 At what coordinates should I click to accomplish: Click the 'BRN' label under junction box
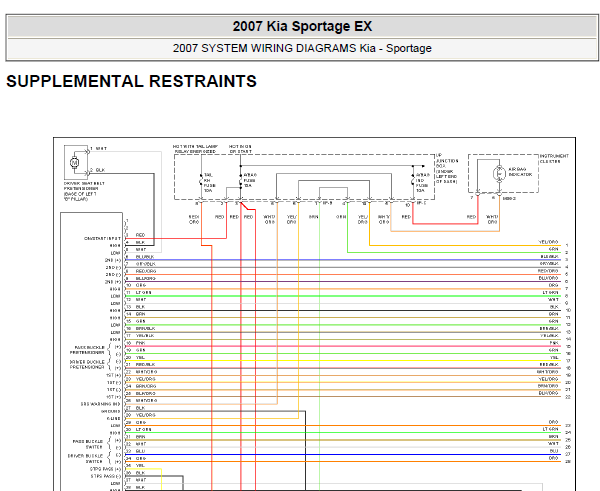point(313,217)
